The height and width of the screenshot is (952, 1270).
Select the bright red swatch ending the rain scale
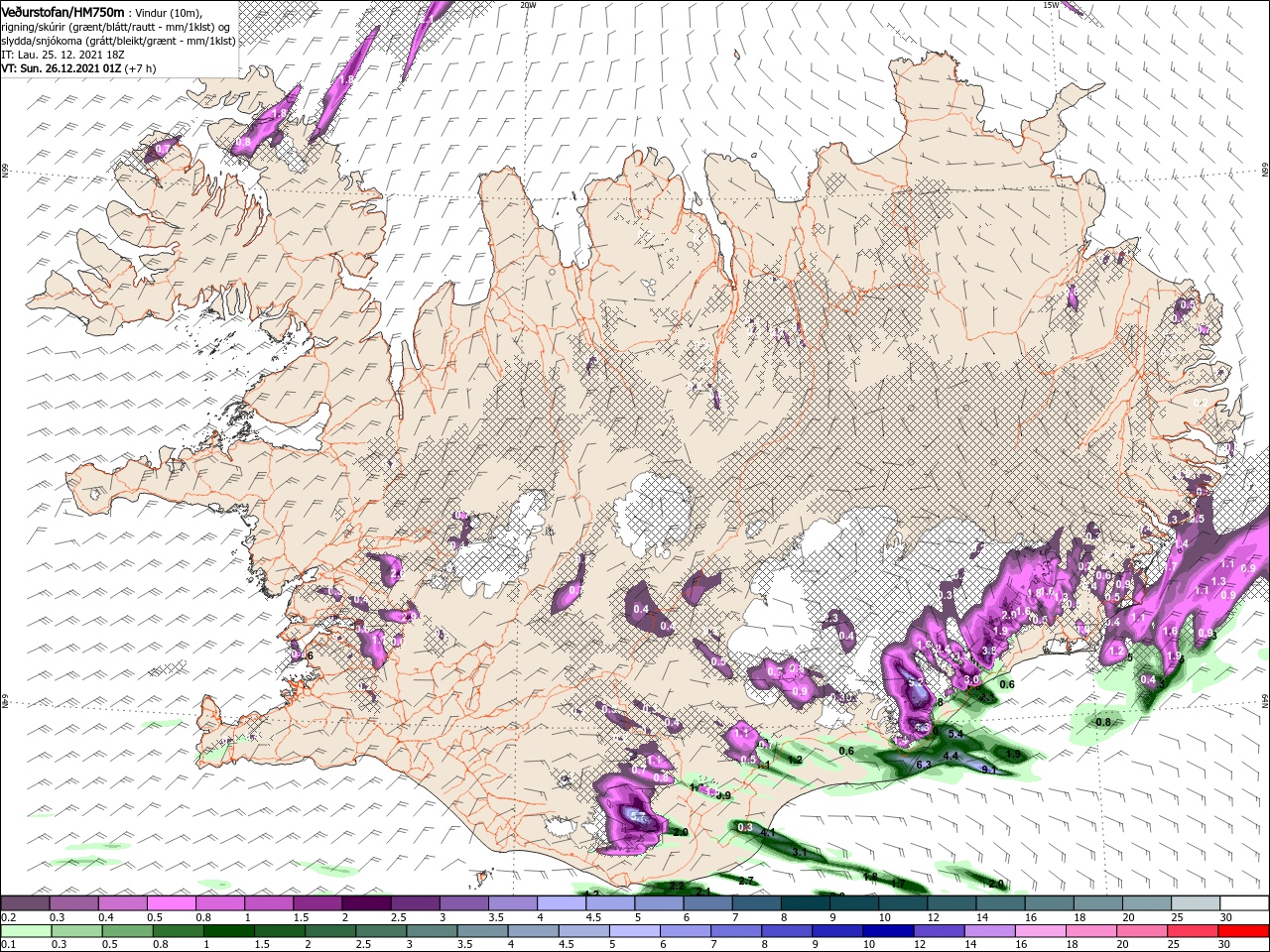1244,931
